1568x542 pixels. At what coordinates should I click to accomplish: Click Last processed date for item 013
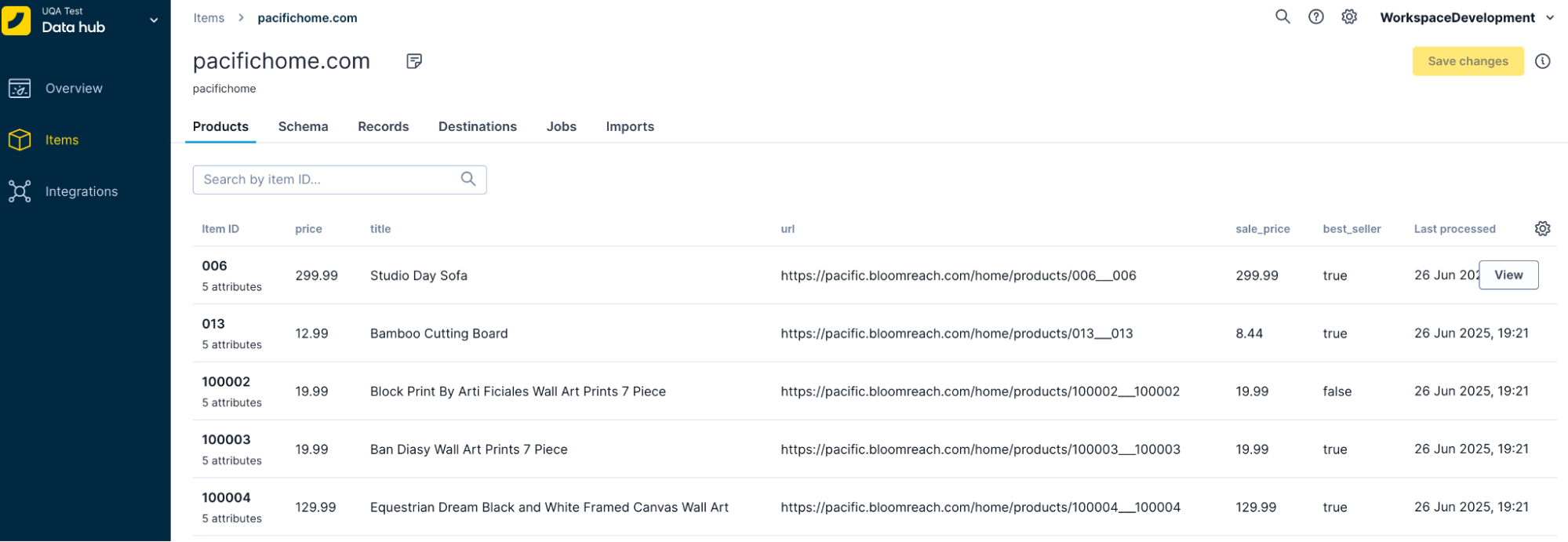pyautogui.click(x=1472, y=333)
